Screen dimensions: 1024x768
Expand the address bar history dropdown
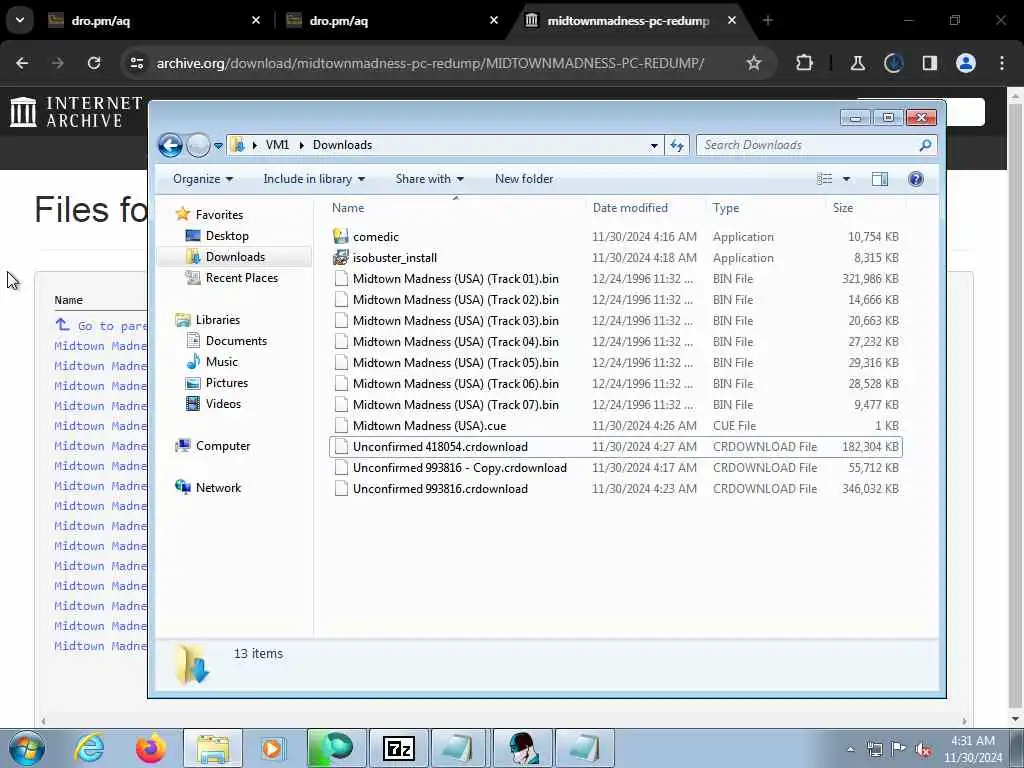654,146
